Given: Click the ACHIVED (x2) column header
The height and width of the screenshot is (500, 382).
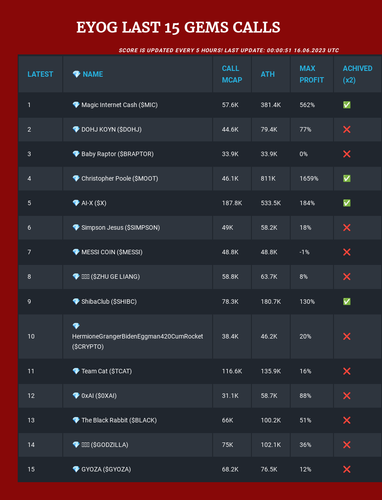Looking at the screenshot, I should tap(357, 74).
